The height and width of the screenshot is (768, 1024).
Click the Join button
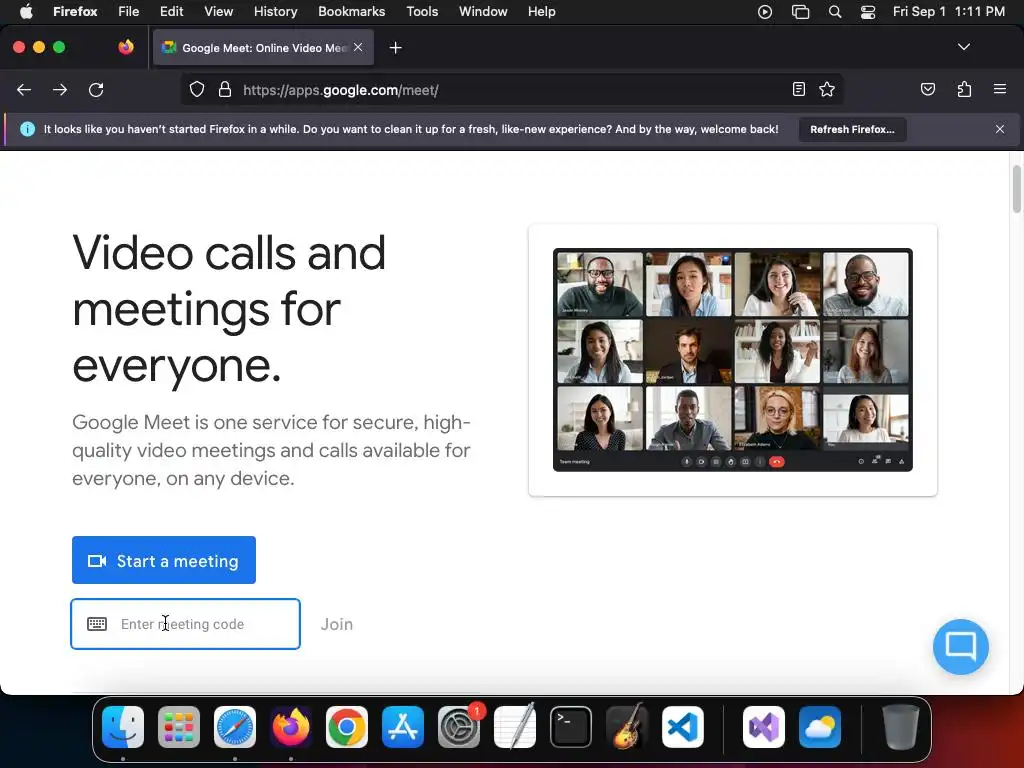pyautogui.click(x=336, y=624)
